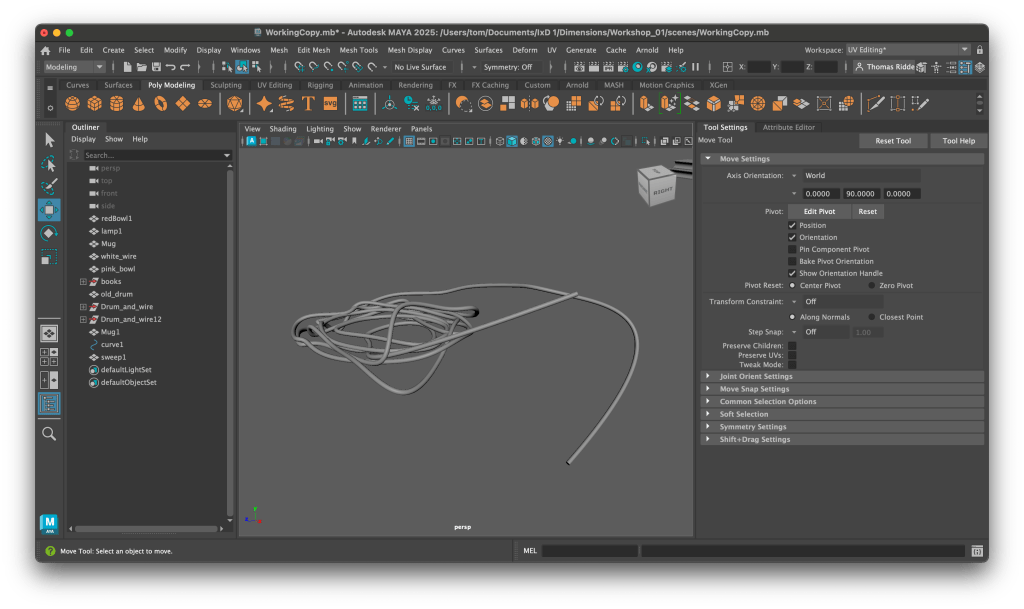The image size is (1024, 609).
Task: Create a polygon sphere from the shelf
Action: [73, 103]
